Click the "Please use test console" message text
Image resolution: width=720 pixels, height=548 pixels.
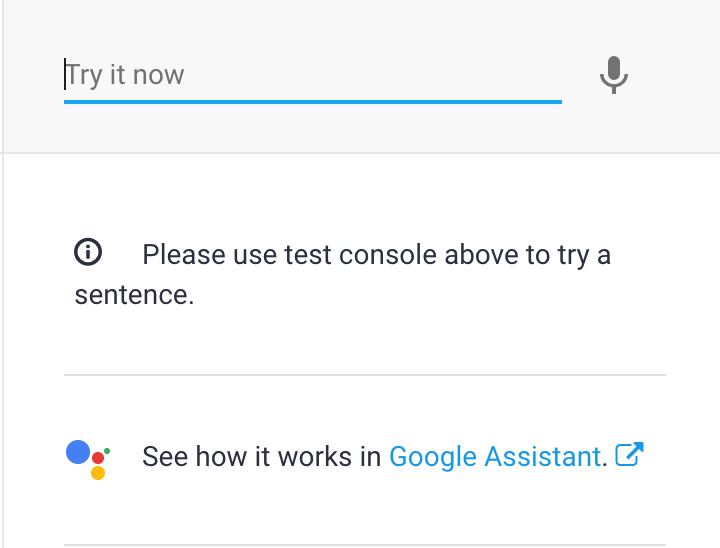click(376, 255)
